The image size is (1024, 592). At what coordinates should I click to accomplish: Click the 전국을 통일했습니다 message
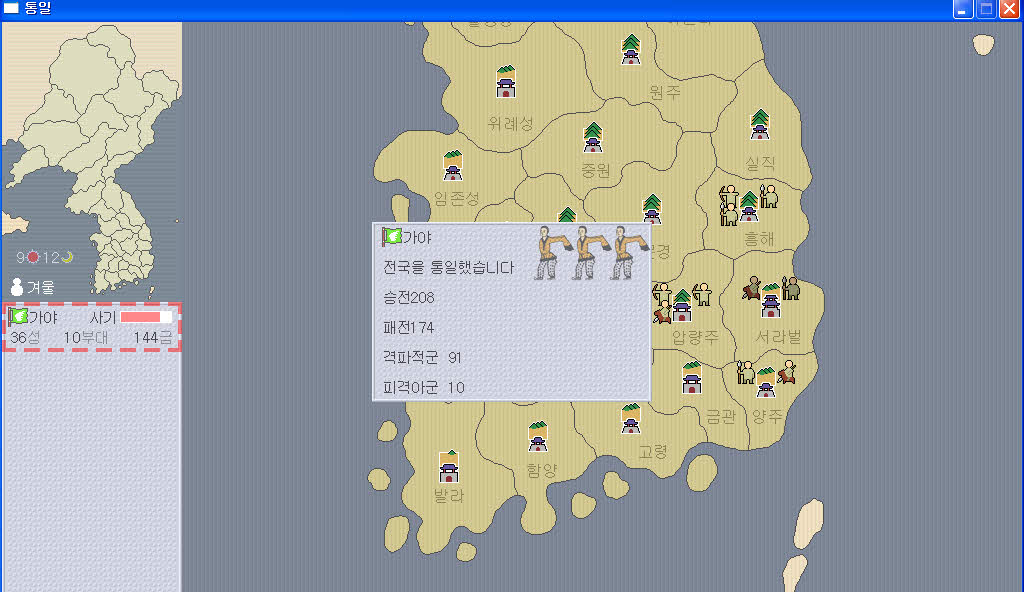(x=449, y=267)
